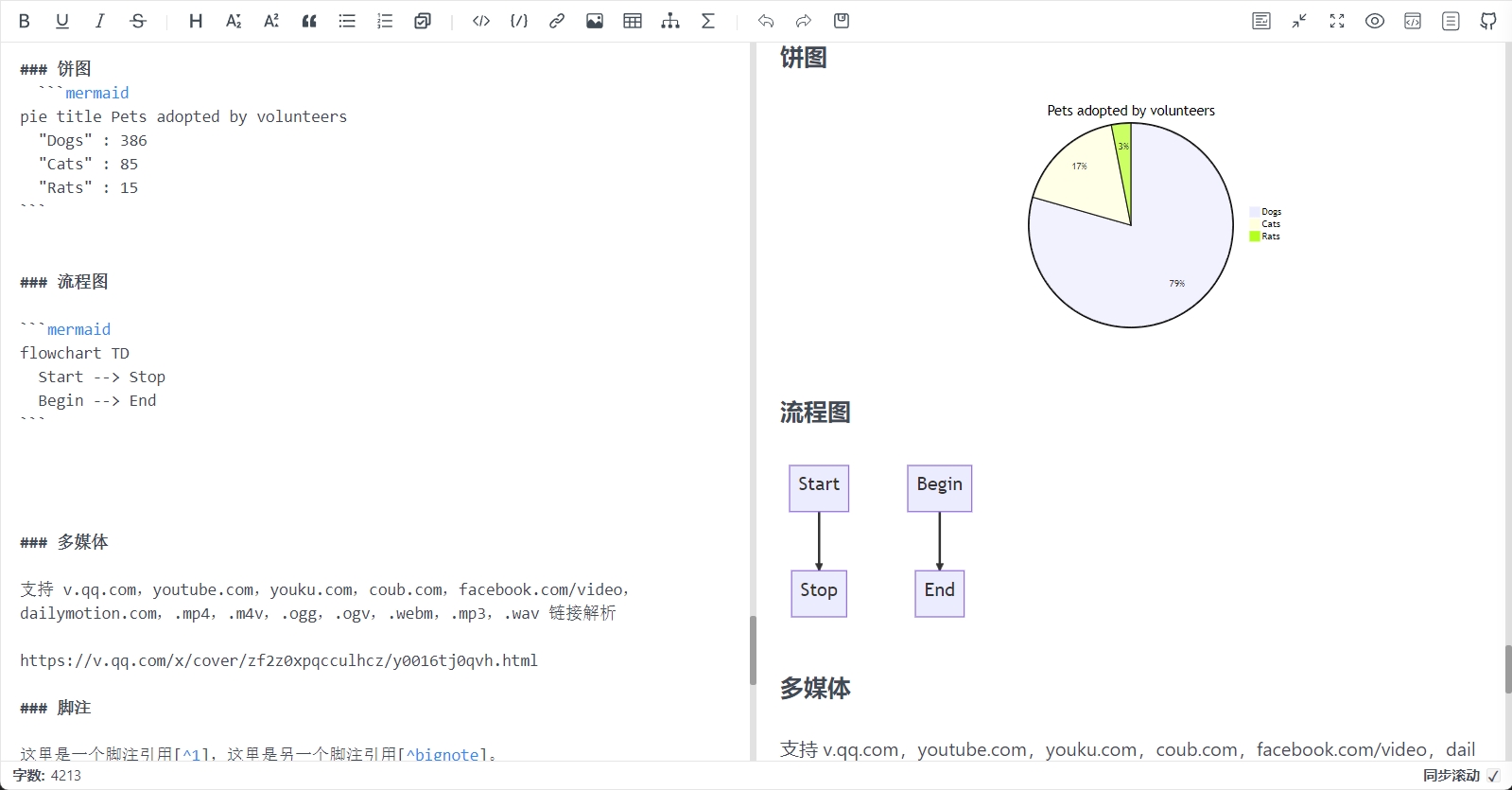This screenshot has width=1512, height=790.
Task: Toggle the 同步滚动 sync scroll checkbox
Action: tap(1493, 776)
